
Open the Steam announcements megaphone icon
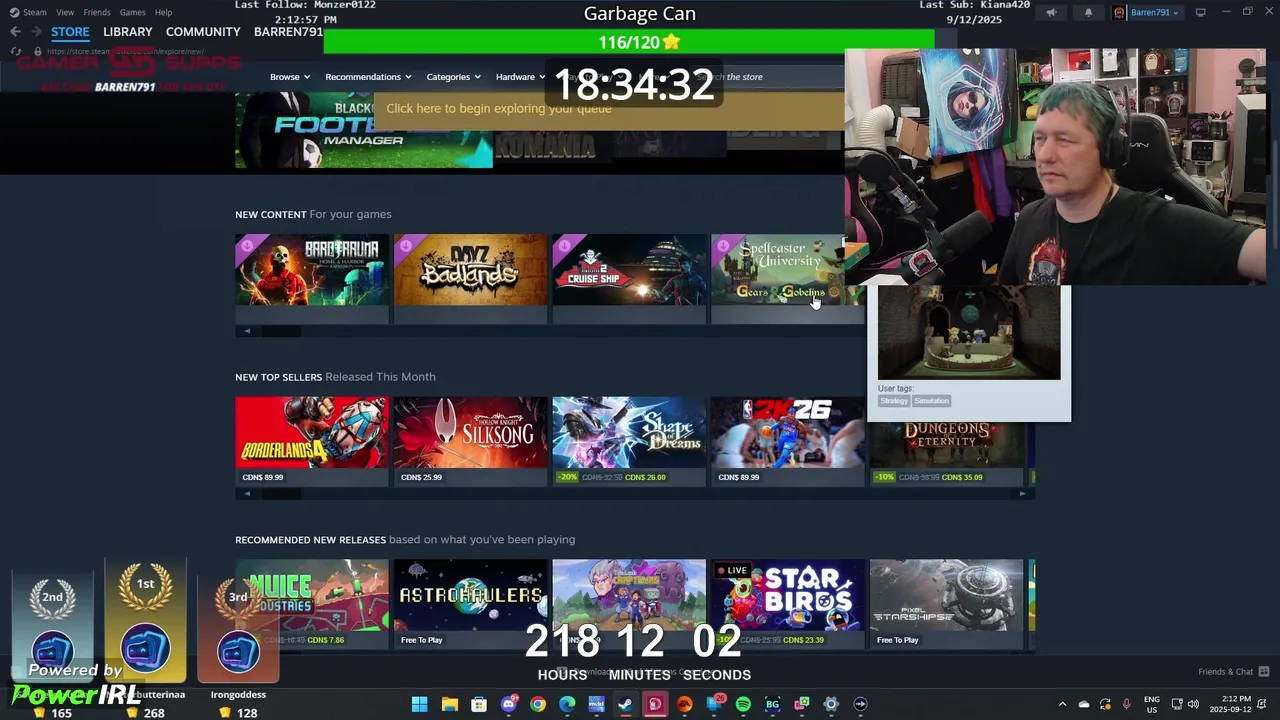[1051, 12]
